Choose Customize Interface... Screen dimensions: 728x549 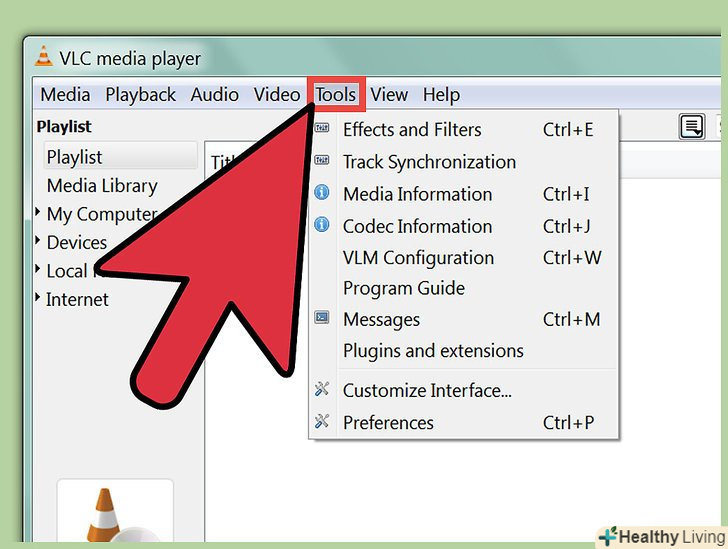463,391
